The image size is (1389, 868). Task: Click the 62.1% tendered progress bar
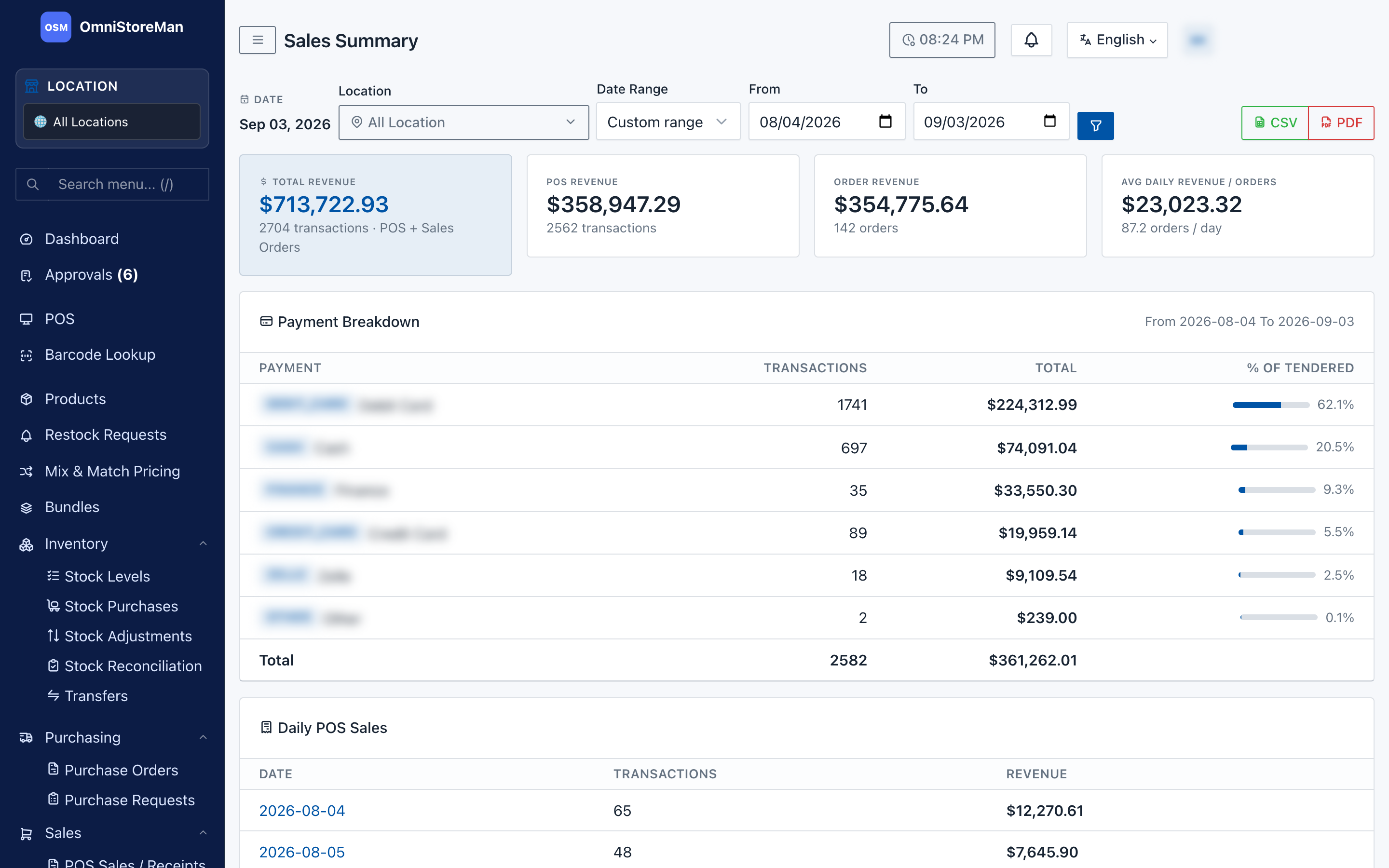tap(1271, 405)
